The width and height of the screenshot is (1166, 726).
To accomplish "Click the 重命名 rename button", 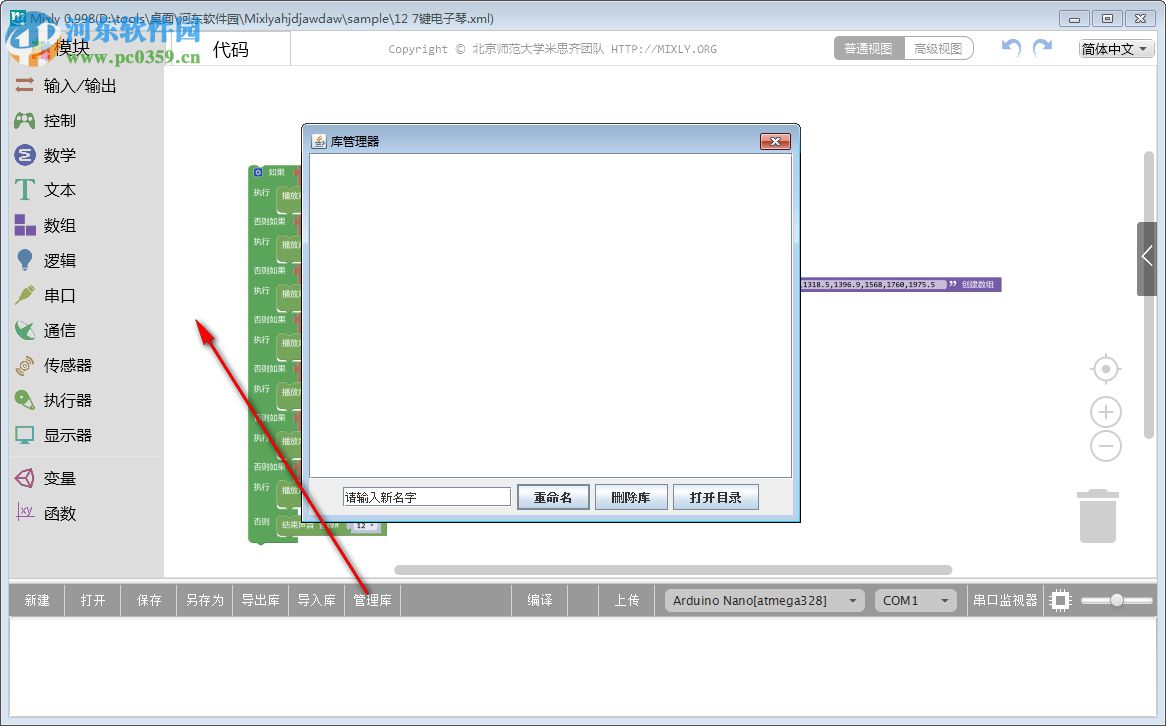I will click(553, 496).
